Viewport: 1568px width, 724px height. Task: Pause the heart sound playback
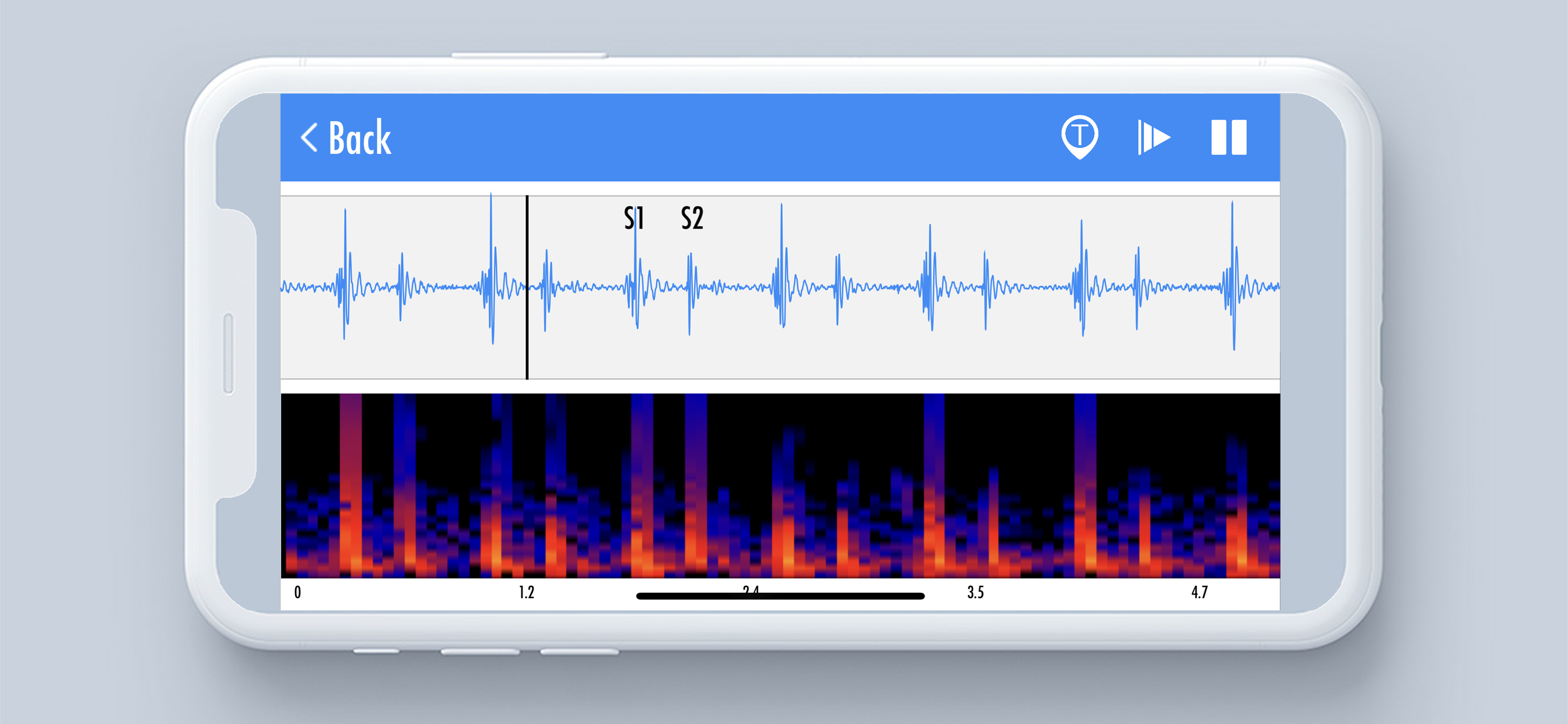[x=1228, y=138]
